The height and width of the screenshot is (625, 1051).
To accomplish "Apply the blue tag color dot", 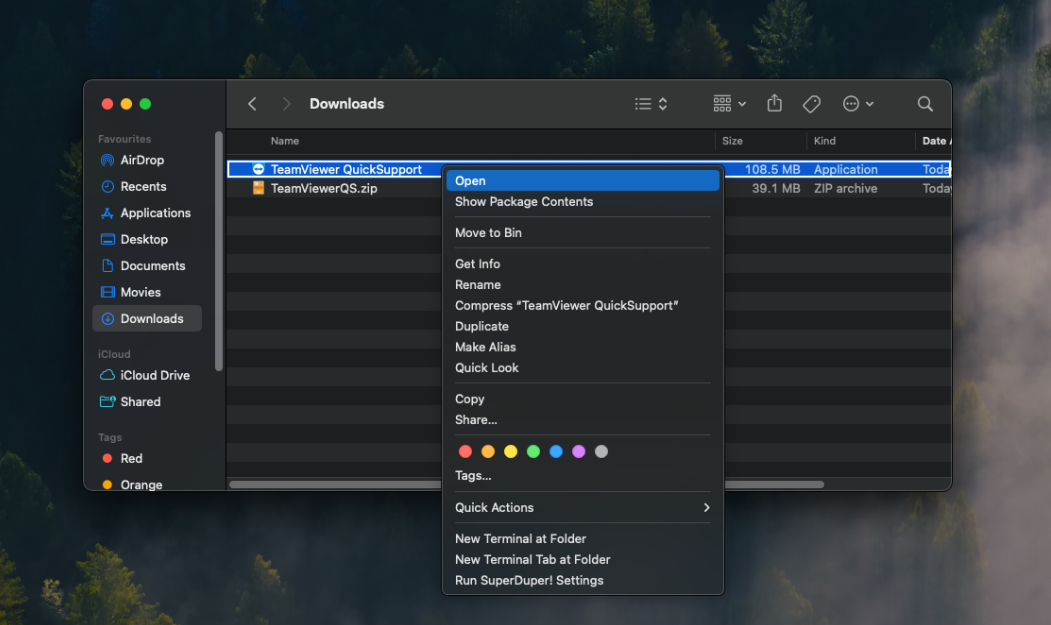I will tap(556, 451).
